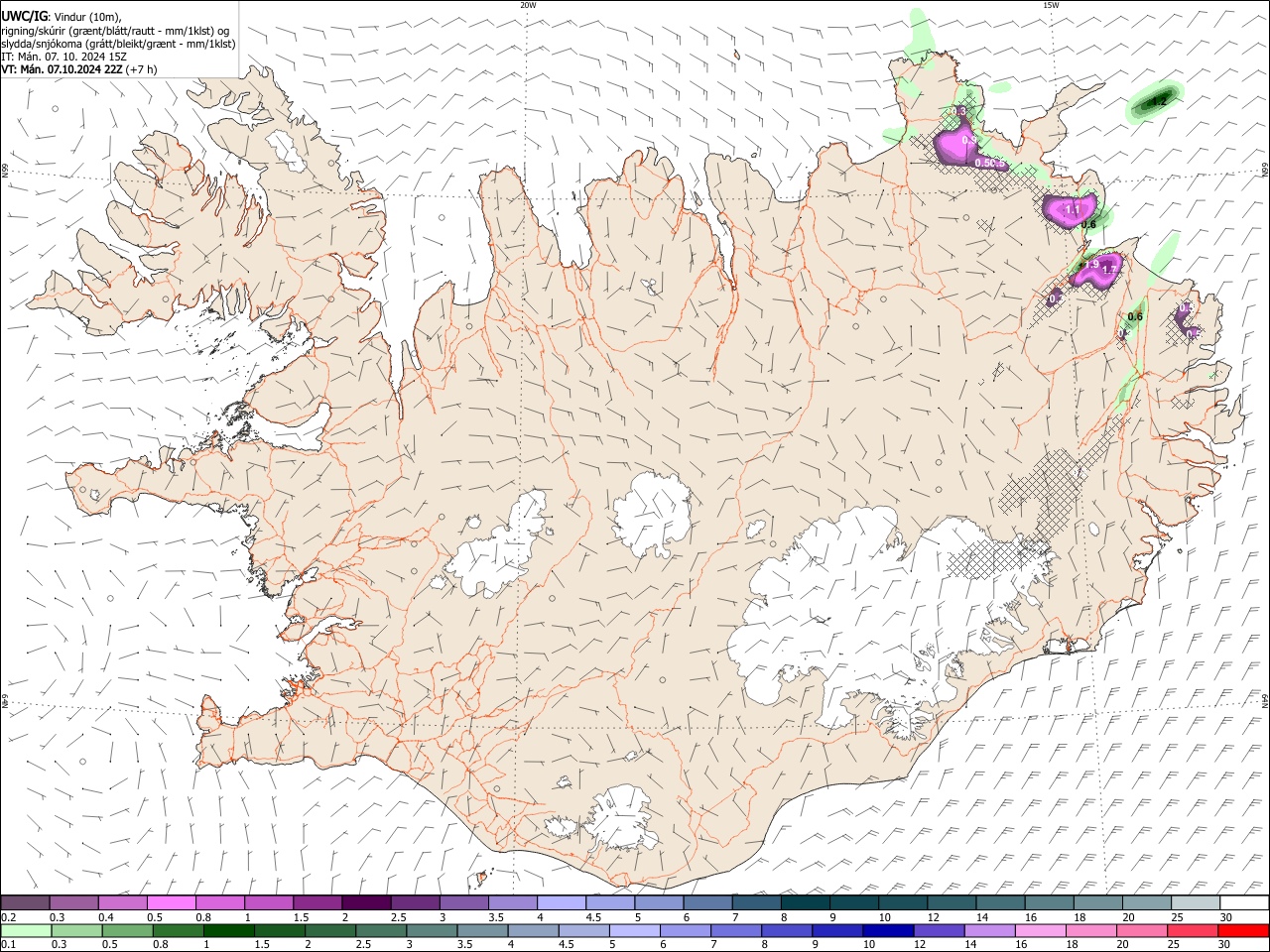Click the bright magenta 0.5 swatch, upper legend row

coord(171,902)
